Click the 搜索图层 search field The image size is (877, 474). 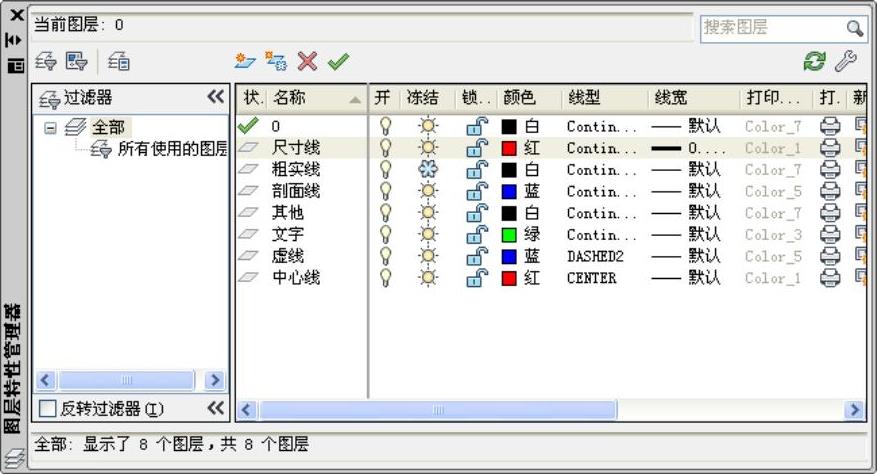click(772, 28)
